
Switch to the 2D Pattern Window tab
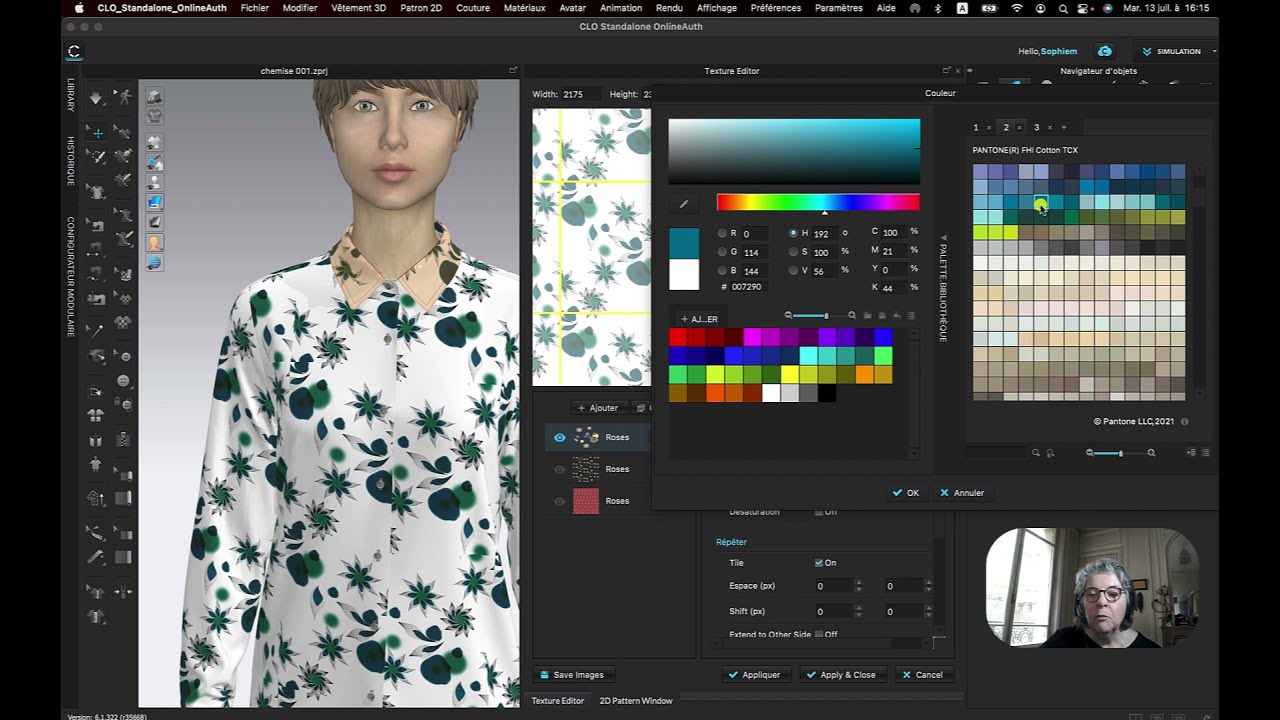(636, 701)
